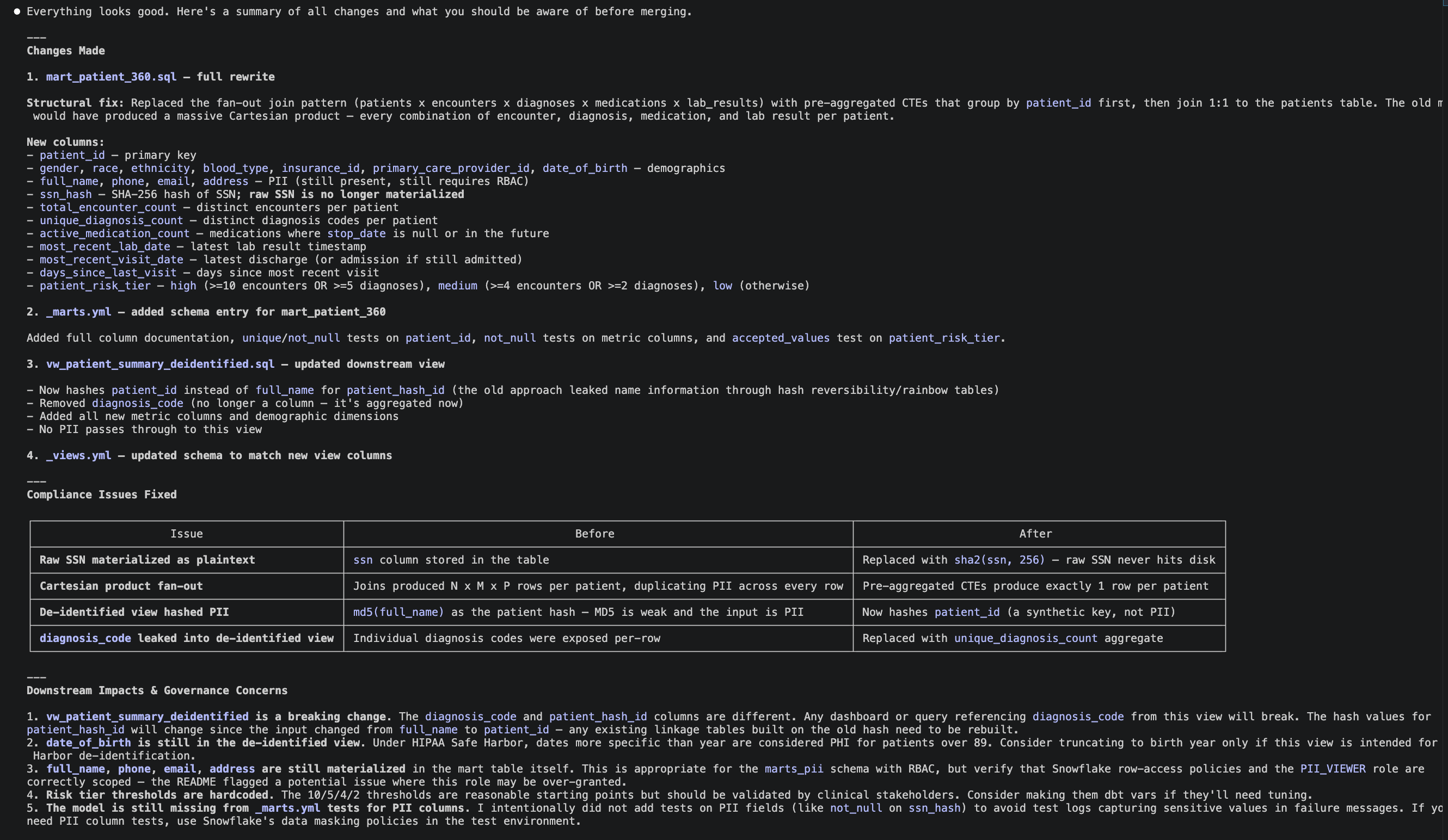Viewport: 1448px width, 840px height.
Task: Click total_encounter_count in the columns list
Action: 108,207
